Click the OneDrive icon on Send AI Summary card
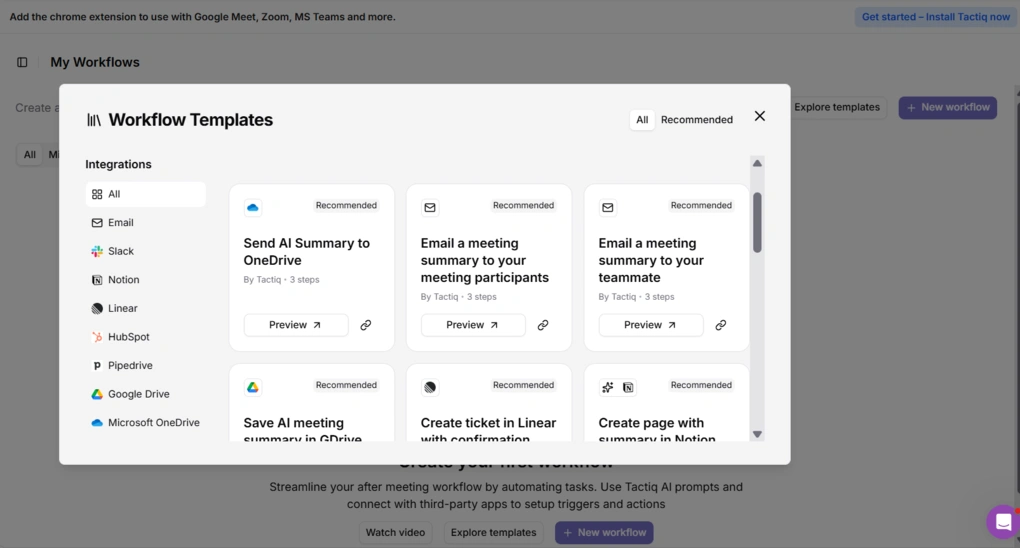Screen dimensions: 1020x548 (252, 208)
